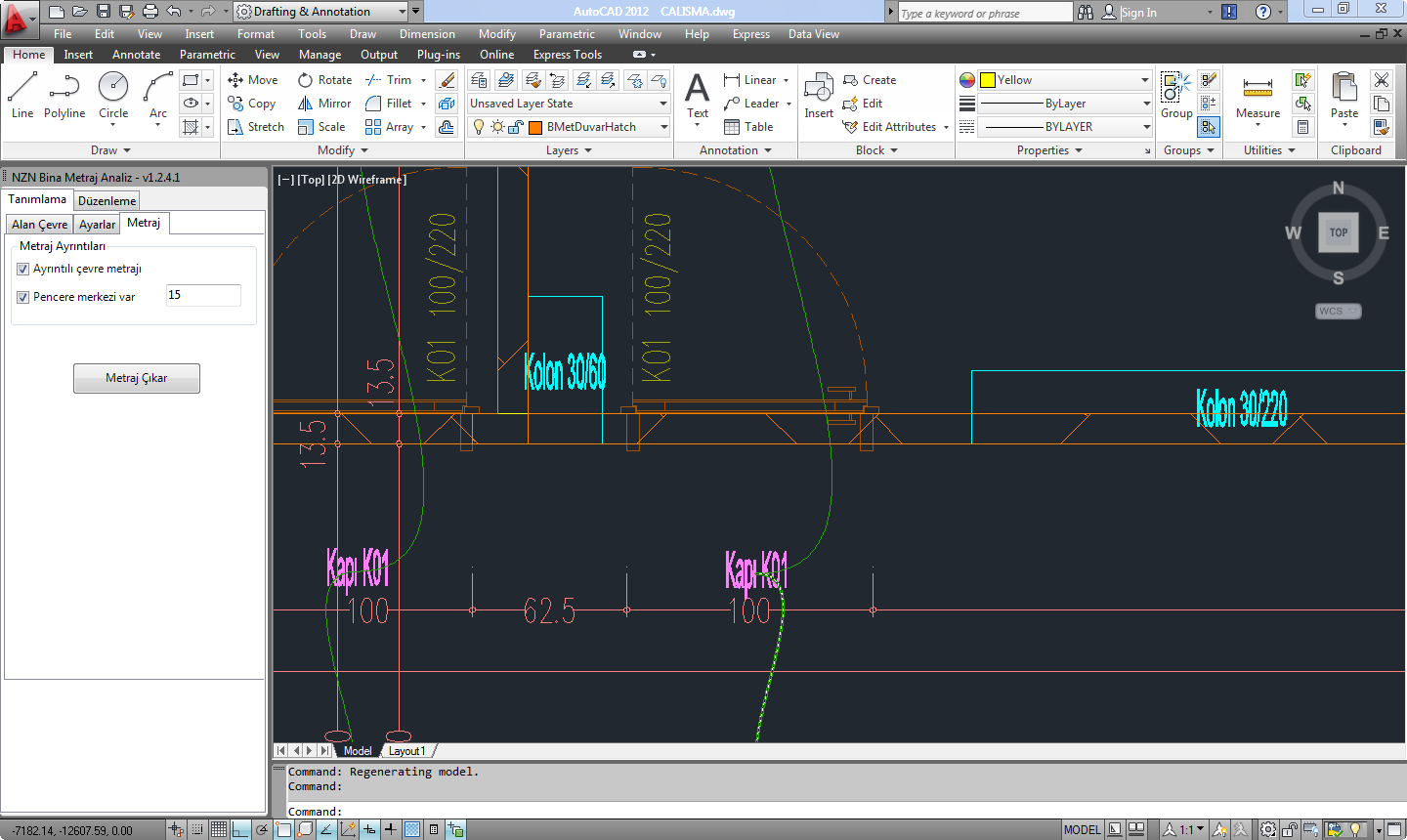The image size is (1407, 840).
Task: Switch to the Düzenleme tab
Action: (107, 201)
